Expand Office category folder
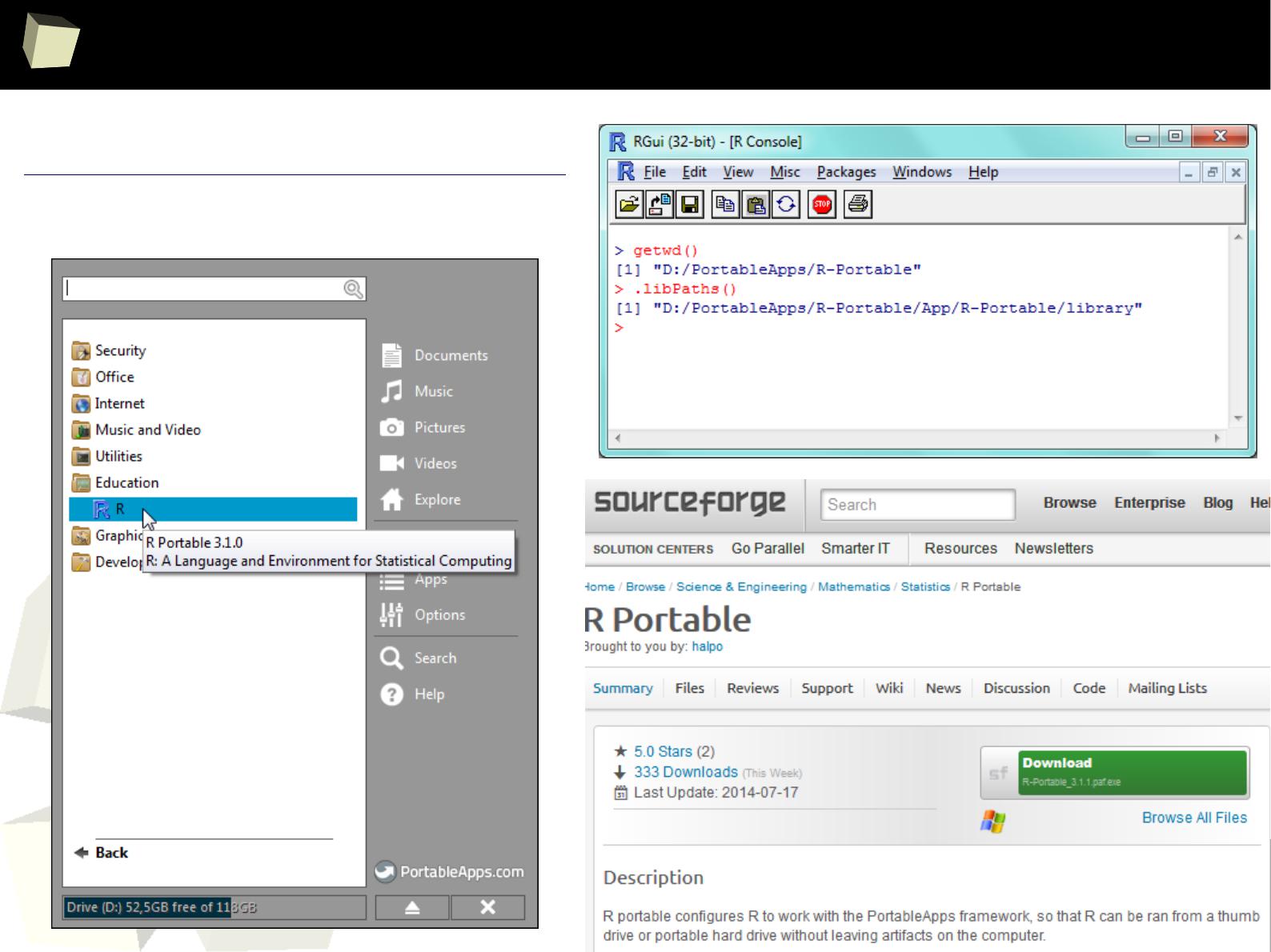Screen dimensions: 1271x952 coord(103,377)
